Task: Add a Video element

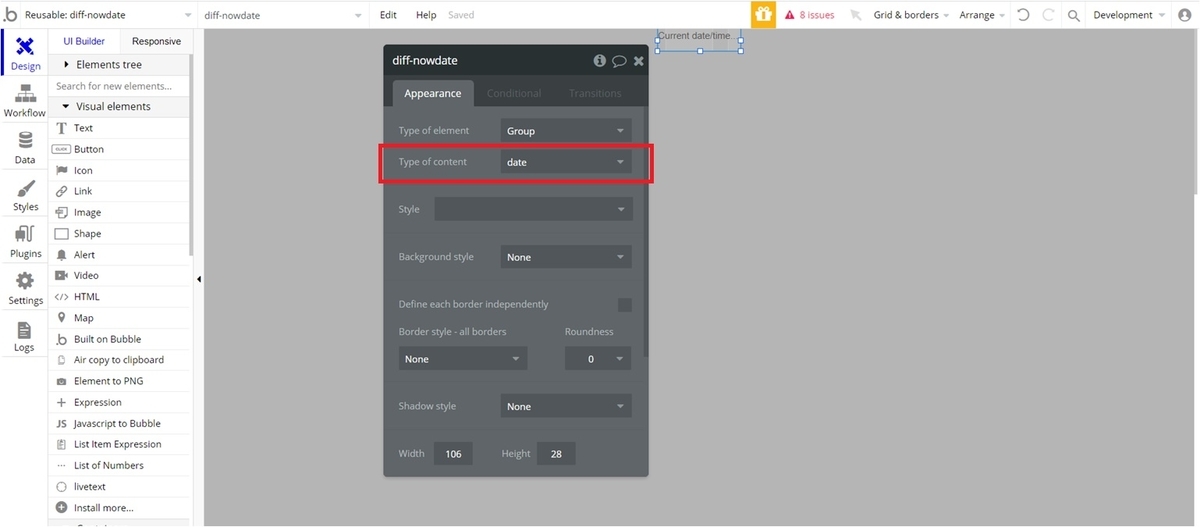Action: (119, 275)
